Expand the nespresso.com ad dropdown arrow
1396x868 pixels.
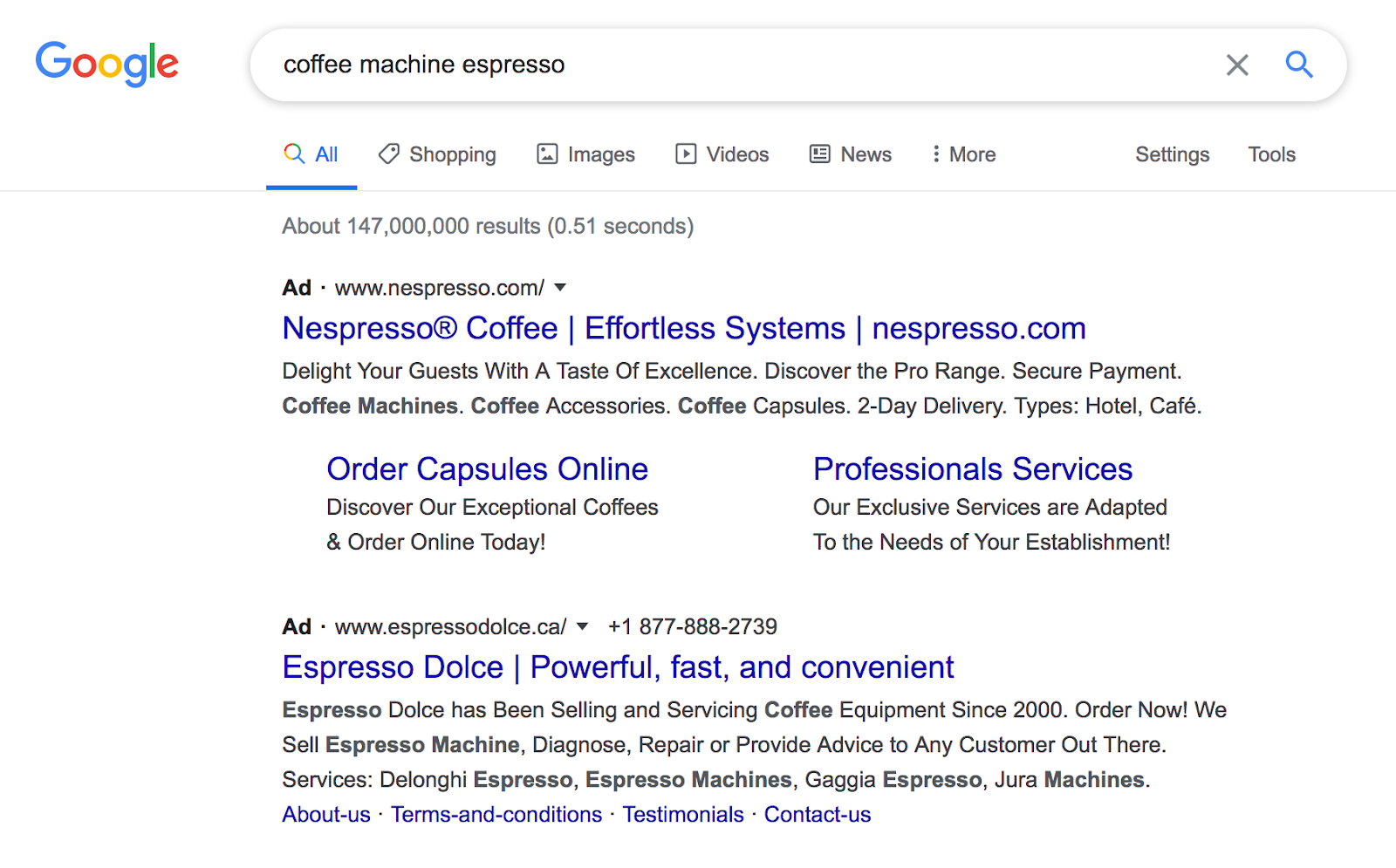coord(560,288)
